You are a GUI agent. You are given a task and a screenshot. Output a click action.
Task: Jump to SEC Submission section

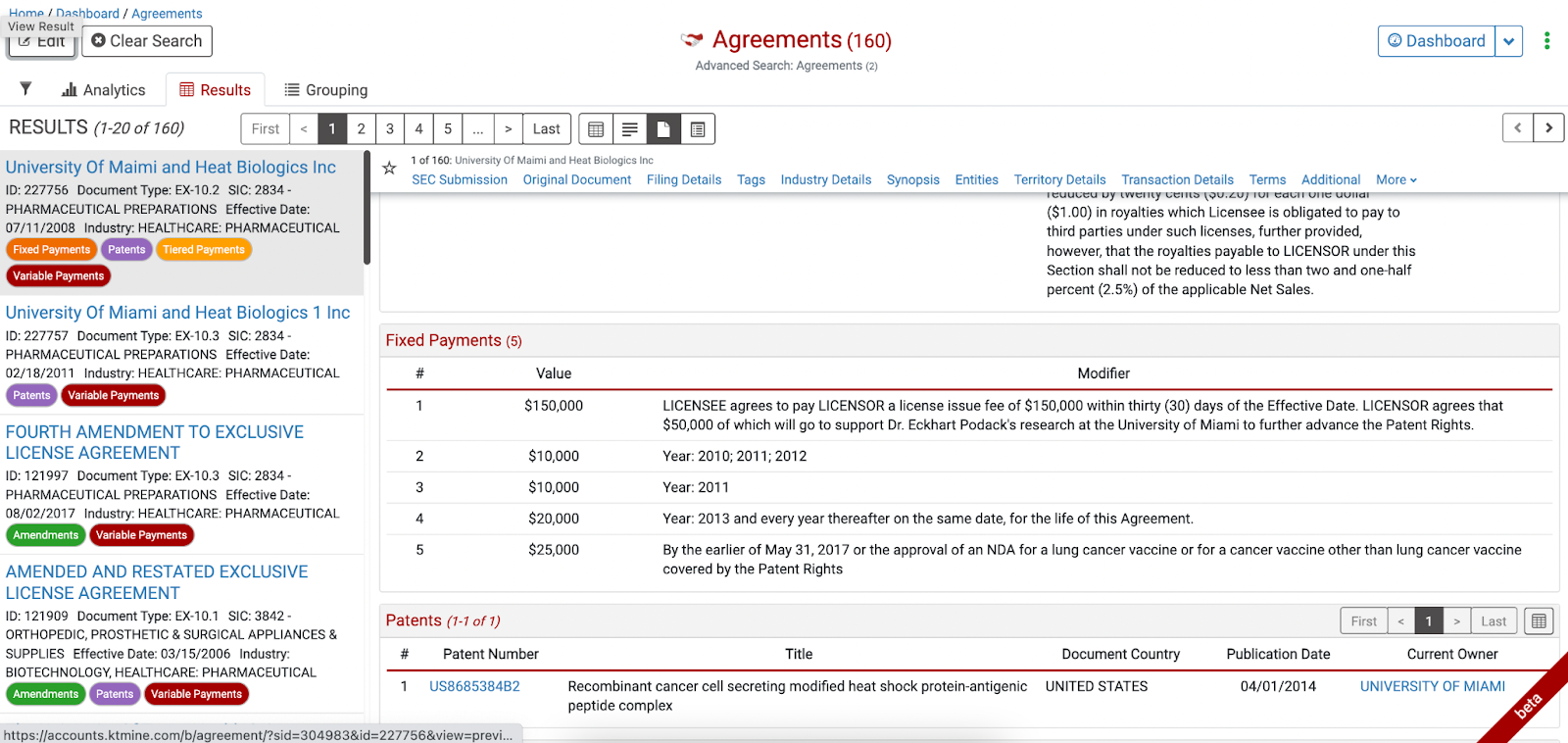pyautogui.click(x=460, y=180)
